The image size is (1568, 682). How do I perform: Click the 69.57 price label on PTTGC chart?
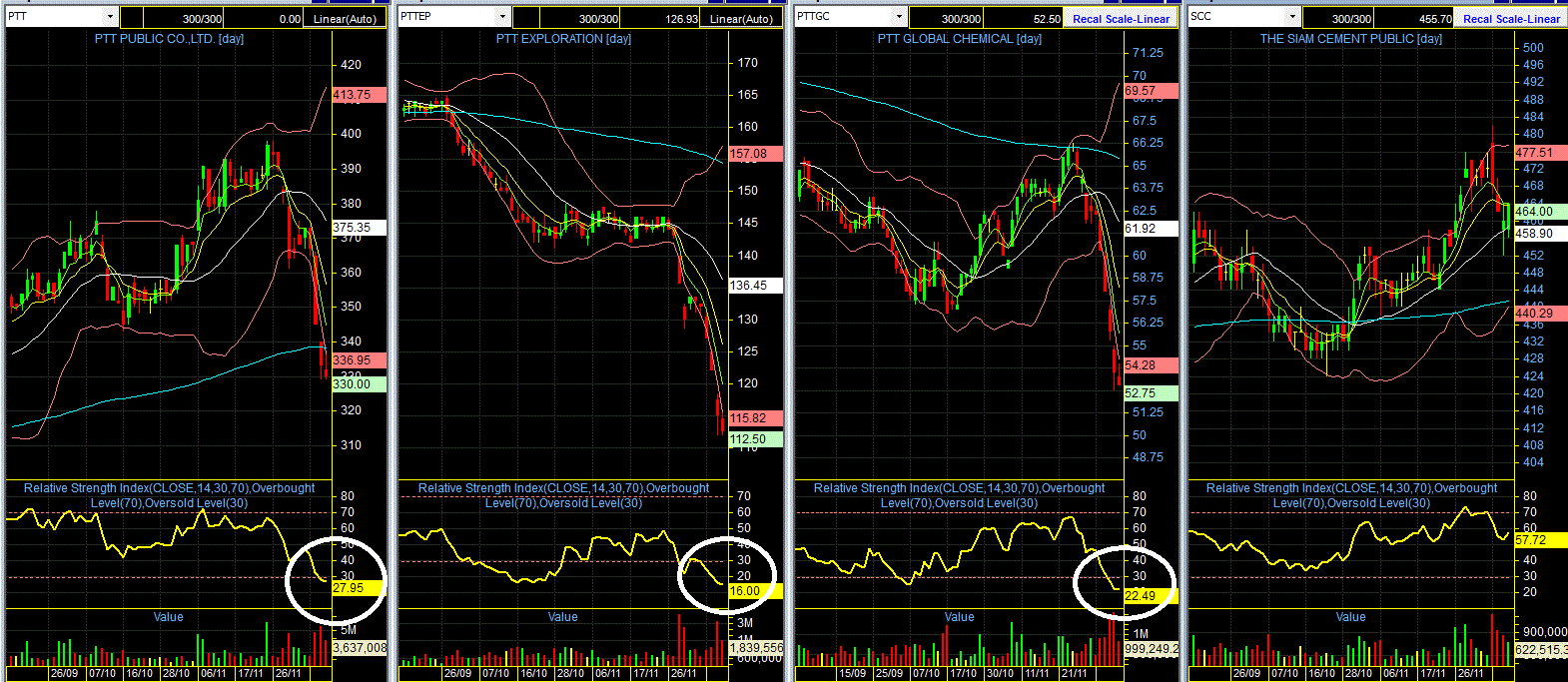click(1151, 91)
